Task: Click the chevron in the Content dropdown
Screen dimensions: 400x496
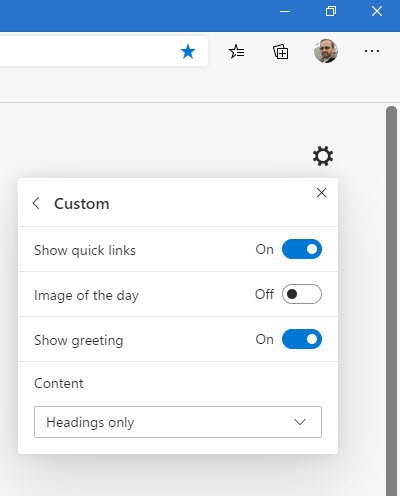Action: 300,422
